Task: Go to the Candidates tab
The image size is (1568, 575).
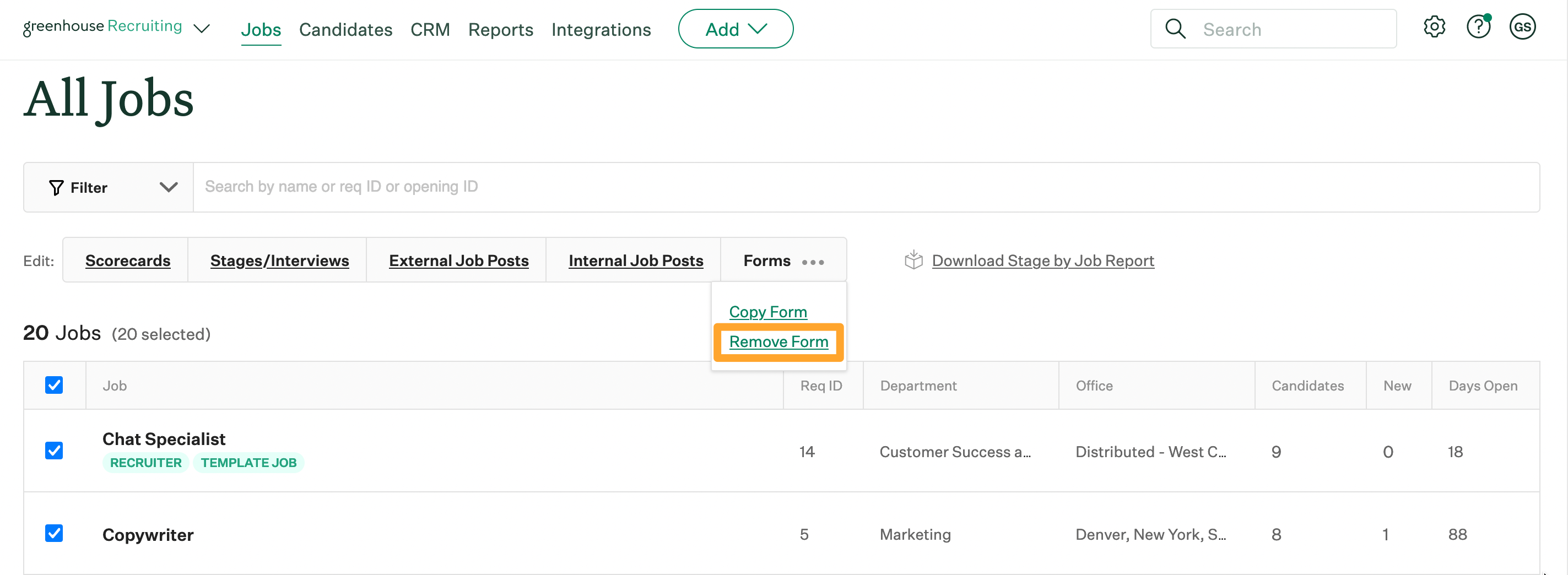Action: 345,29
